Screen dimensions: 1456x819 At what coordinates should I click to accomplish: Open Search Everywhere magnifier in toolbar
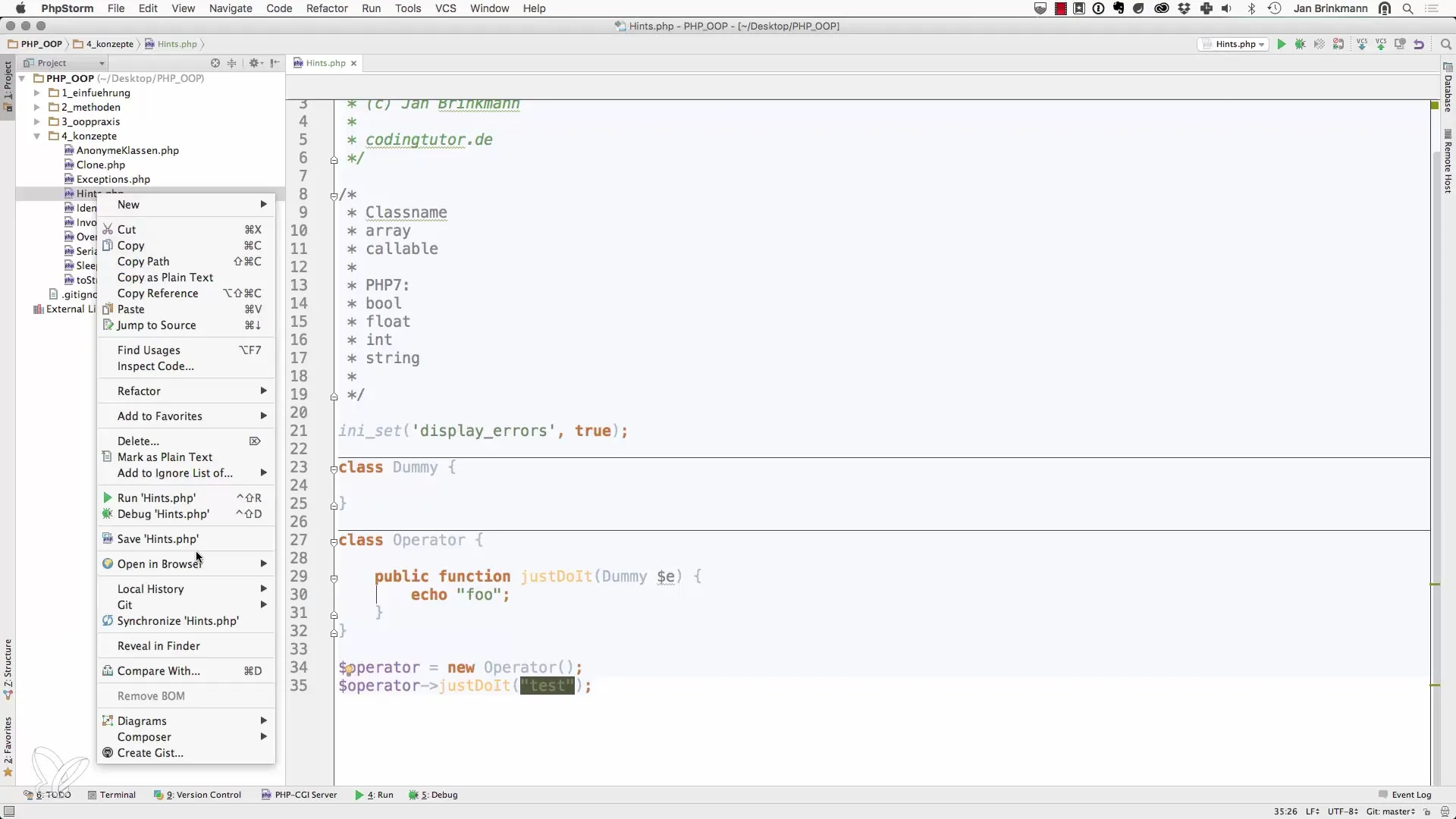tap(1446, 45)
